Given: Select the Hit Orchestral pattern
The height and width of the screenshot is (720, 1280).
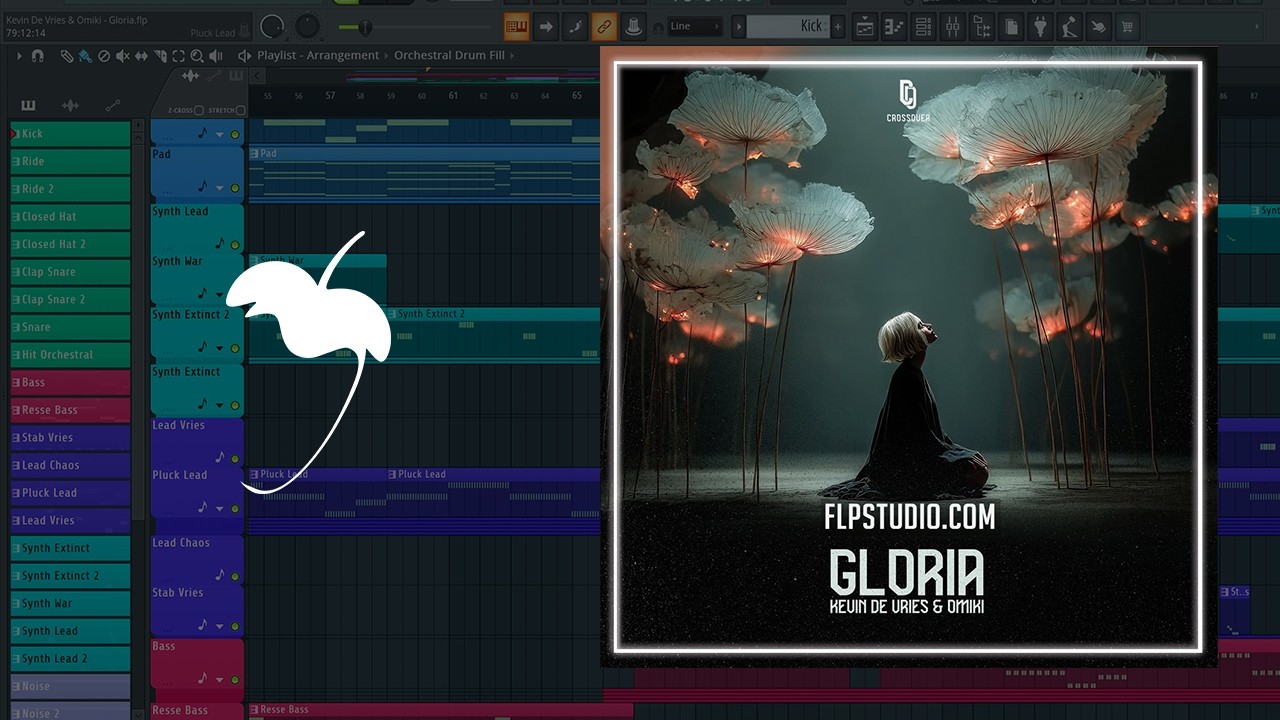Looking at the screenshot, I should tap(70, 354).
